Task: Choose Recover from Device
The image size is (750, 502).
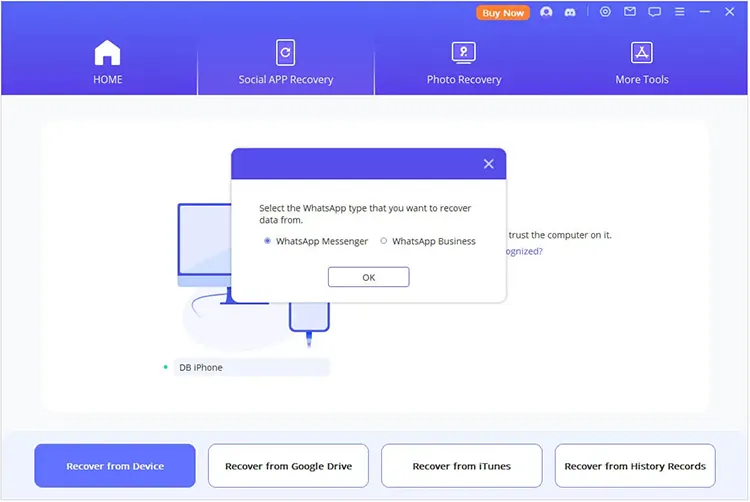Action: click(115, 466)
